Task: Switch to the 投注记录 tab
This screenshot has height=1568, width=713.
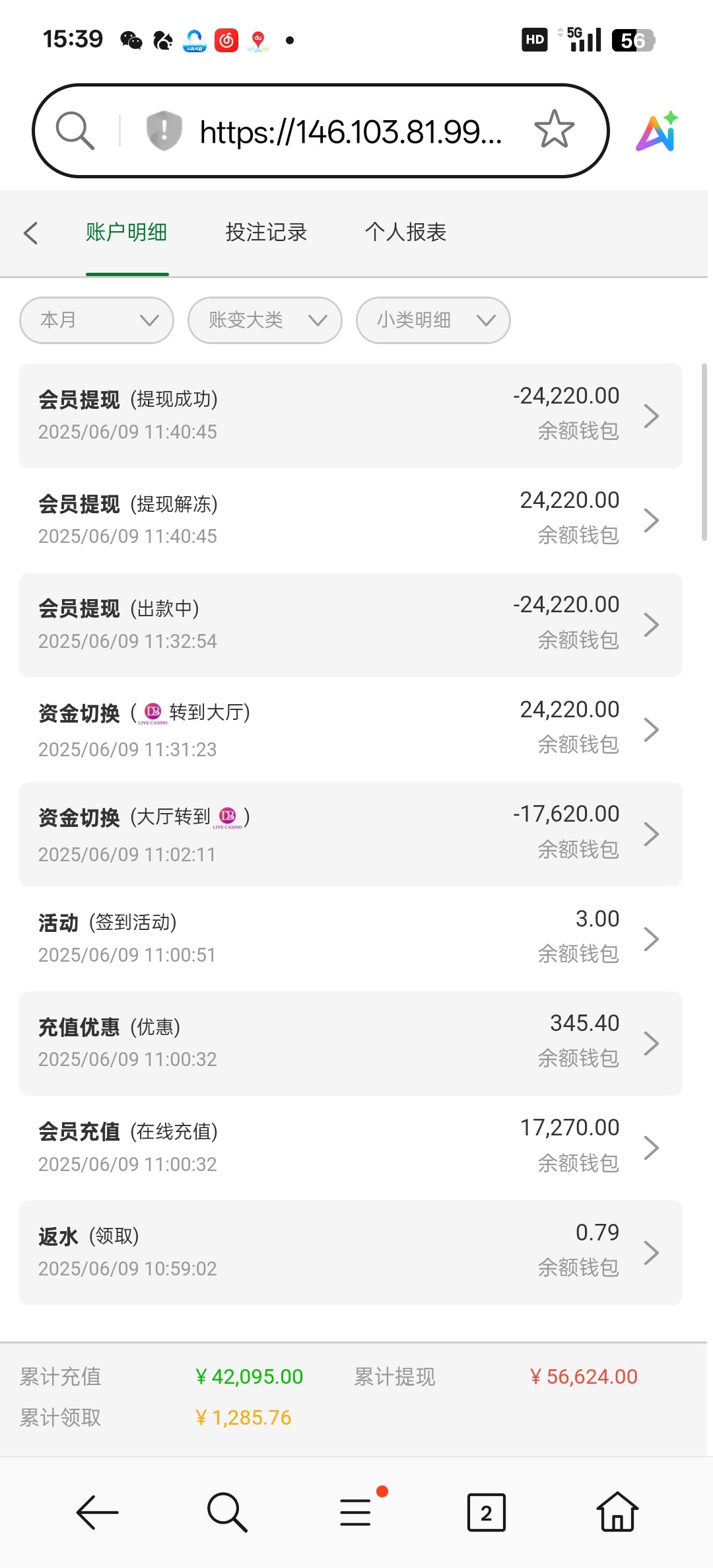Action: [266, 232]
